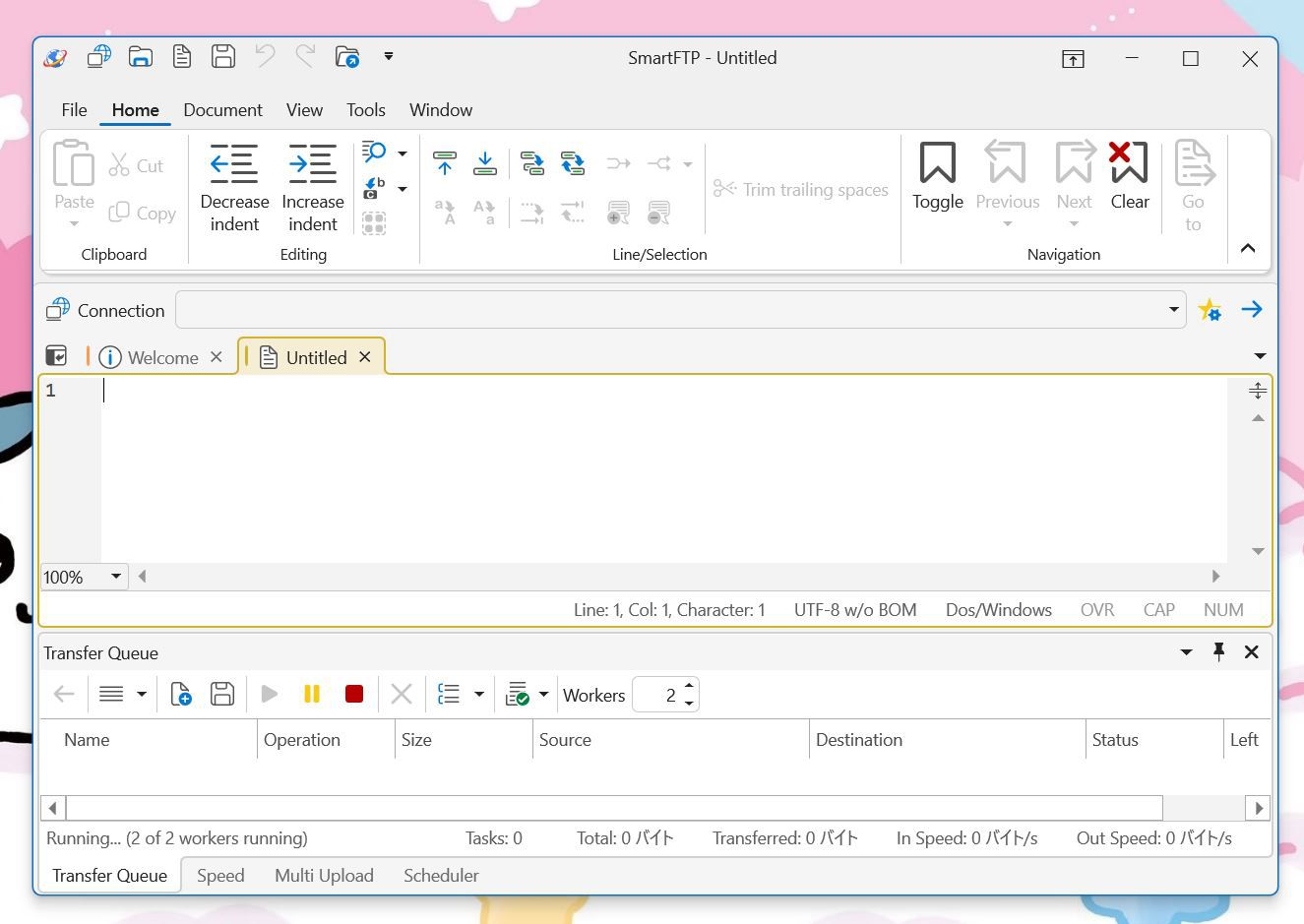This screenshot has height=924, width=1304.
Task: Split the editor view with splitter icon
Action: (1258, 391)
